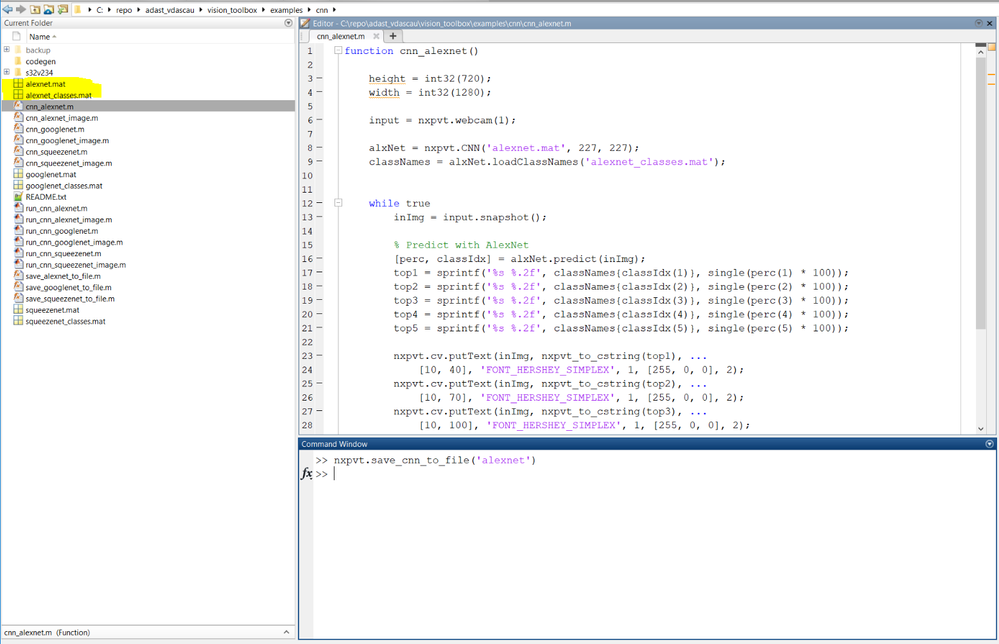Click the breakpoint dash on line 16

pos(319,259)
